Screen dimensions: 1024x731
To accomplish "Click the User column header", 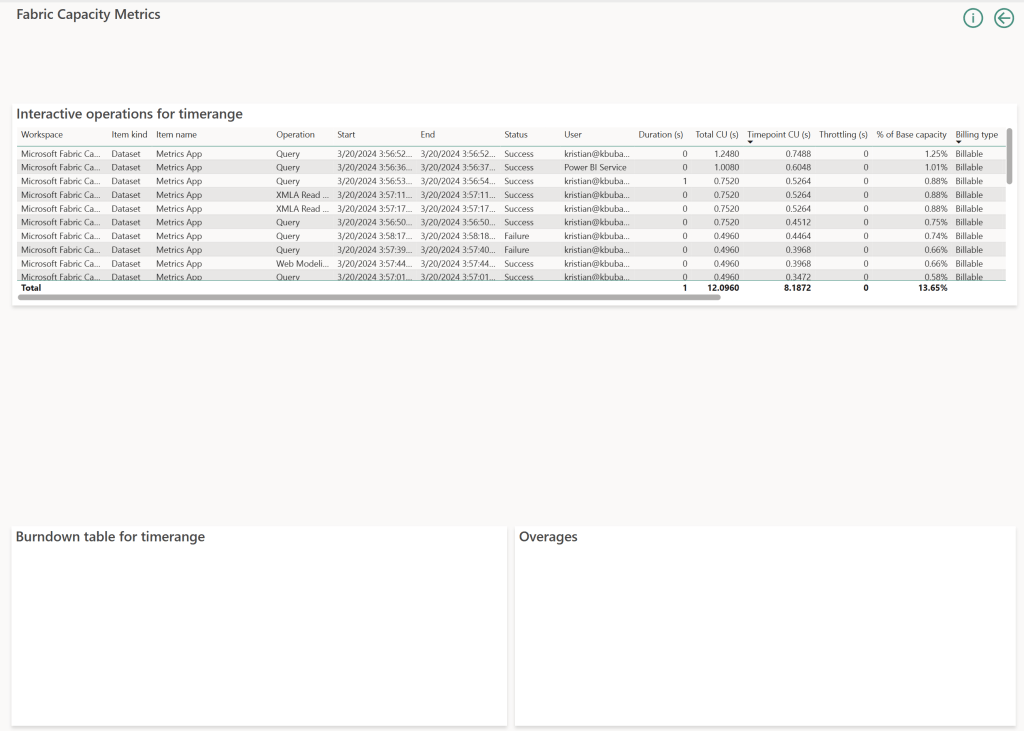I will tap(572, 134).
